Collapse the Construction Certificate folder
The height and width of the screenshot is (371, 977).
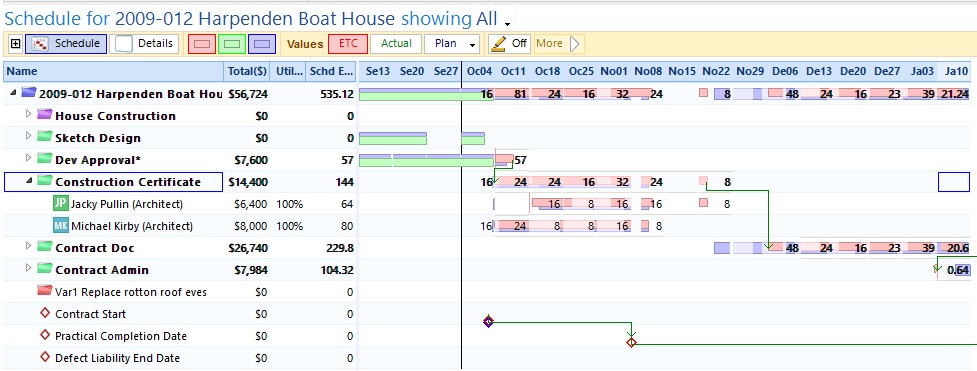pos(28,180)
